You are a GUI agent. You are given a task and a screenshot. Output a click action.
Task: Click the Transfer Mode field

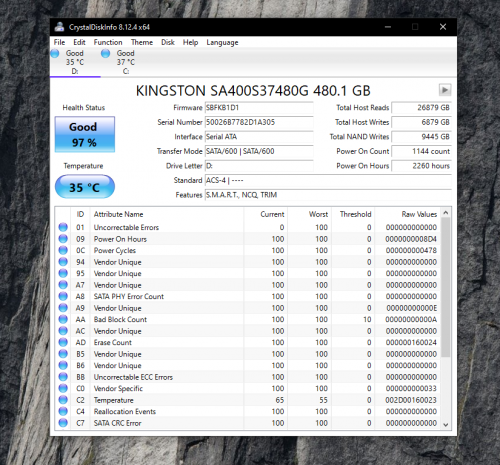[x=259, y=151]
